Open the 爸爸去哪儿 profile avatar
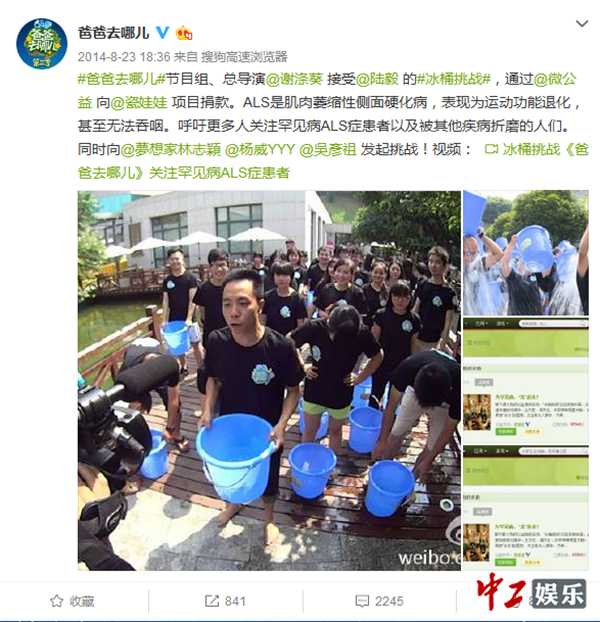Viewport: 600px width, 622px height. [x=42, y=43]
